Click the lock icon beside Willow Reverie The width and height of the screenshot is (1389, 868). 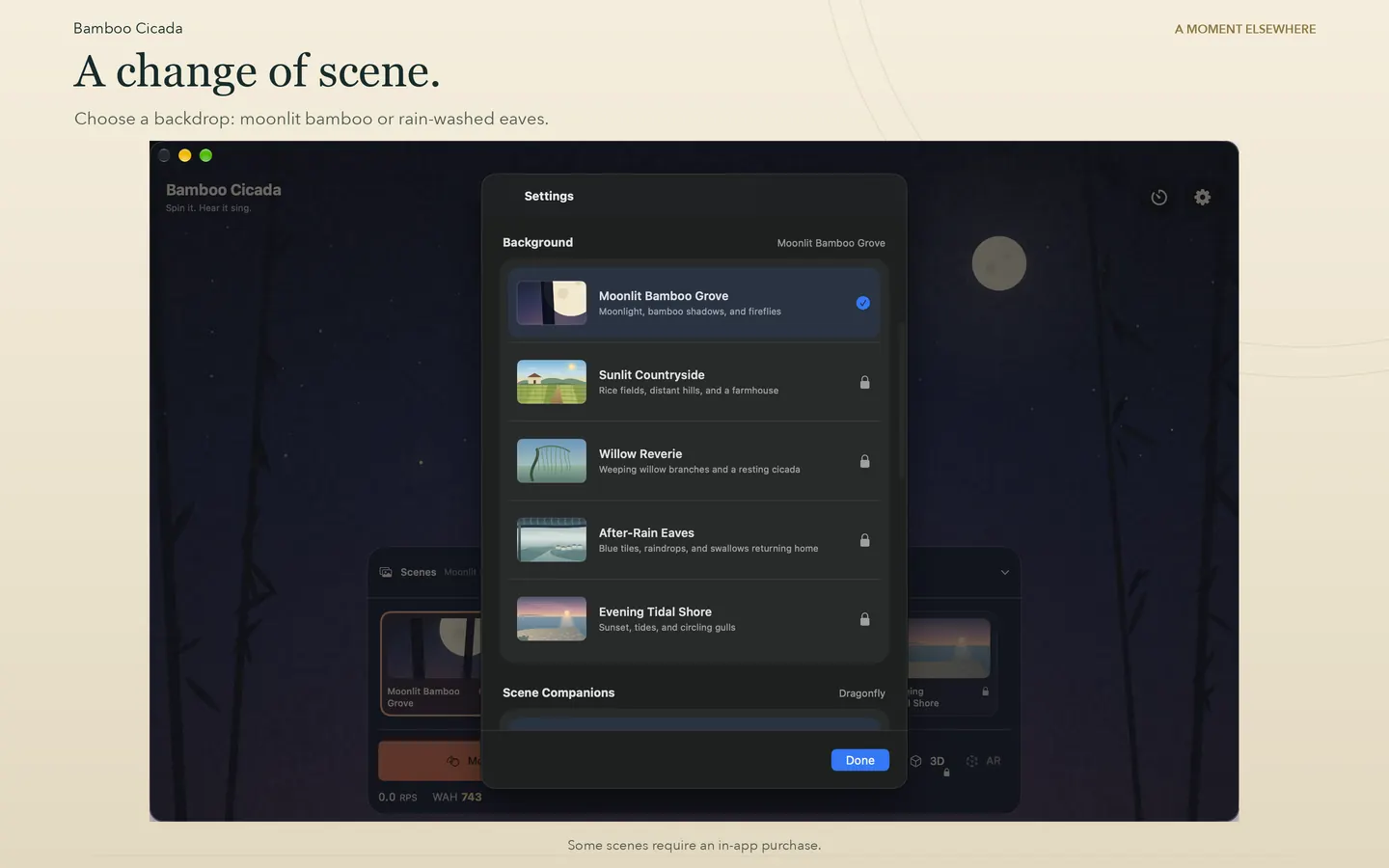(x=864, y=461)
